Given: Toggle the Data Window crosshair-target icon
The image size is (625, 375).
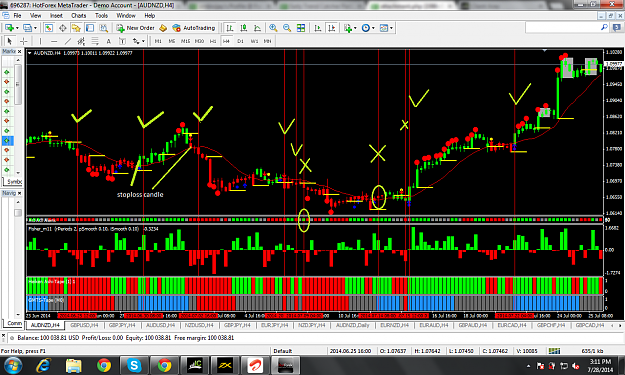Looking at the screenshot, I should pos(63,28).
